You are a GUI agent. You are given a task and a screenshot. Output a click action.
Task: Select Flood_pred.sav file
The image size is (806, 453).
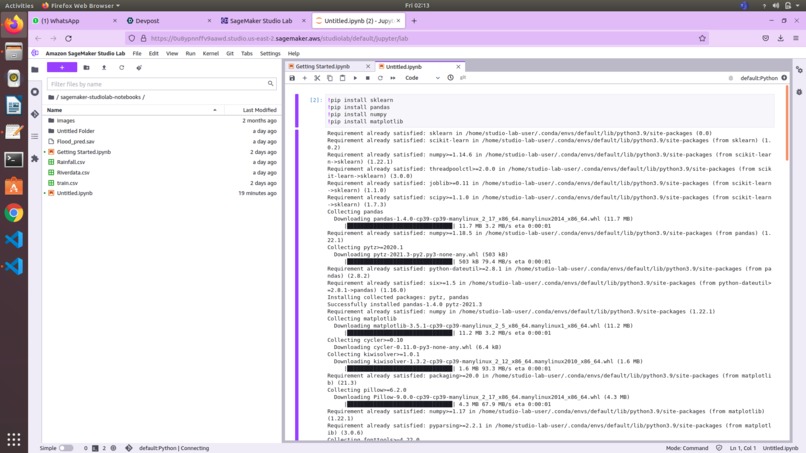161,141
